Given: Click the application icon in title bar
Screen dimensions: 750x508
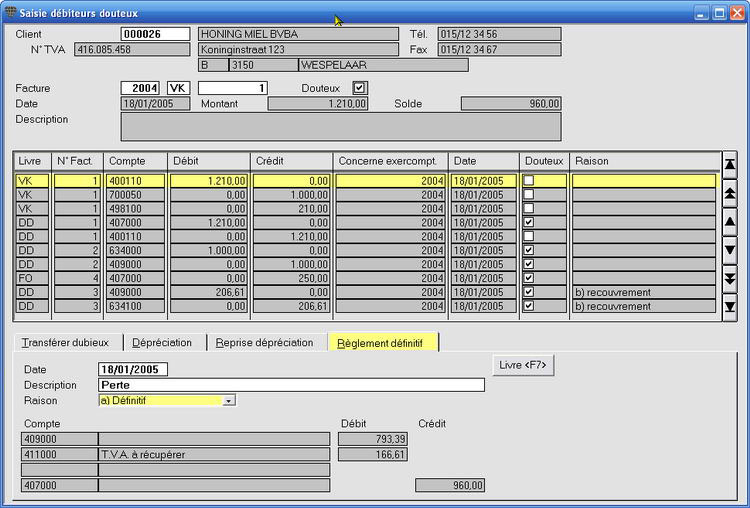Looking at the screenshot, I should pyautogui.click(x=10, y=12).
